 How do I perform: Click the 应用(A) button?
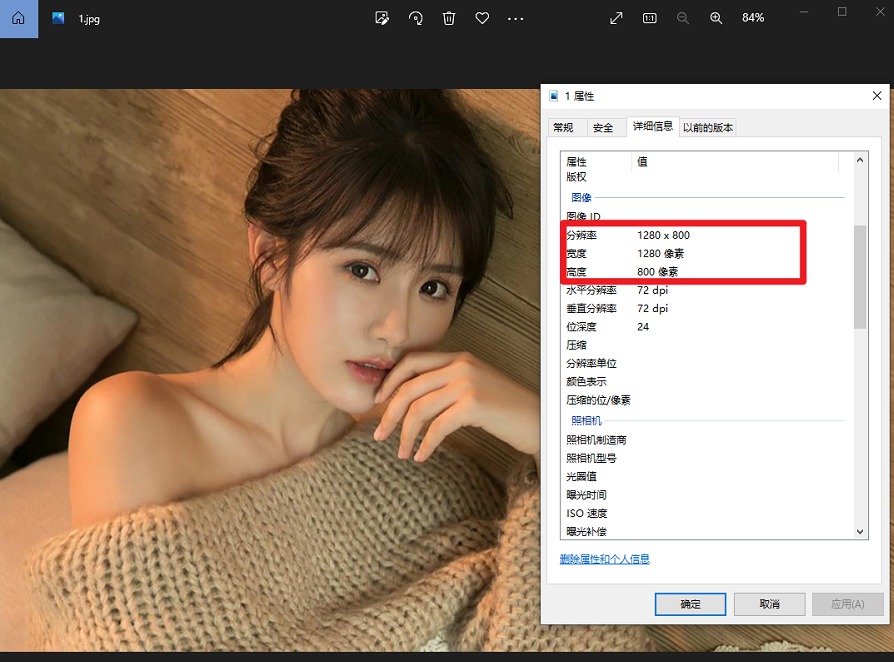(848, 604)
